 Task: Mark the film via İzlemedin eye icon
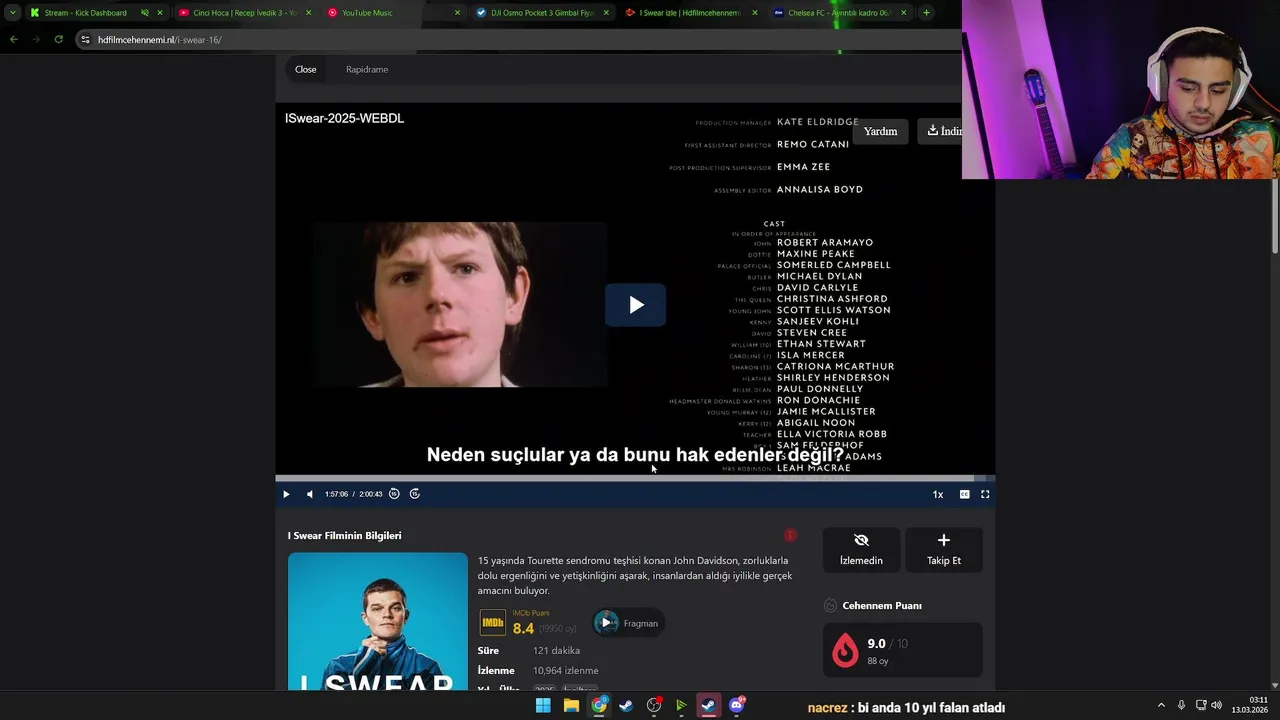coord(861,549)
